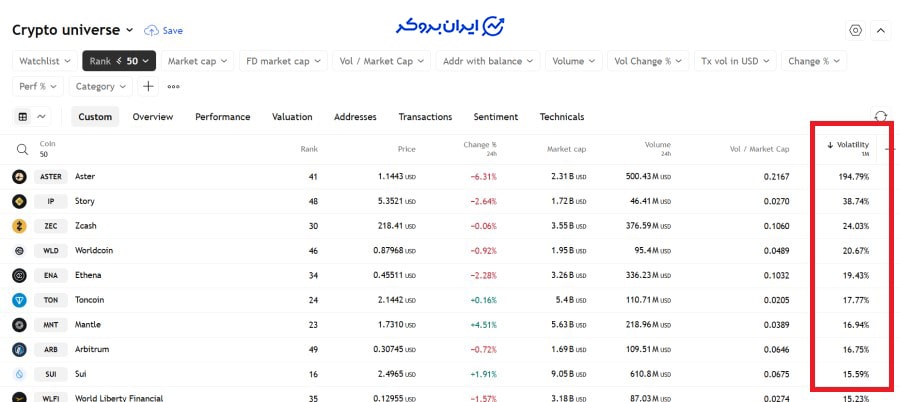Add a new filter with plus icon
Viewport: 900px width, 402px height.
tap(148, 86)
